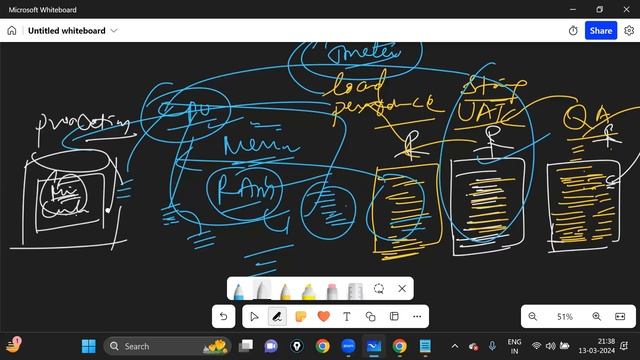Open the heart reactions tool

[x=324, y=316]
